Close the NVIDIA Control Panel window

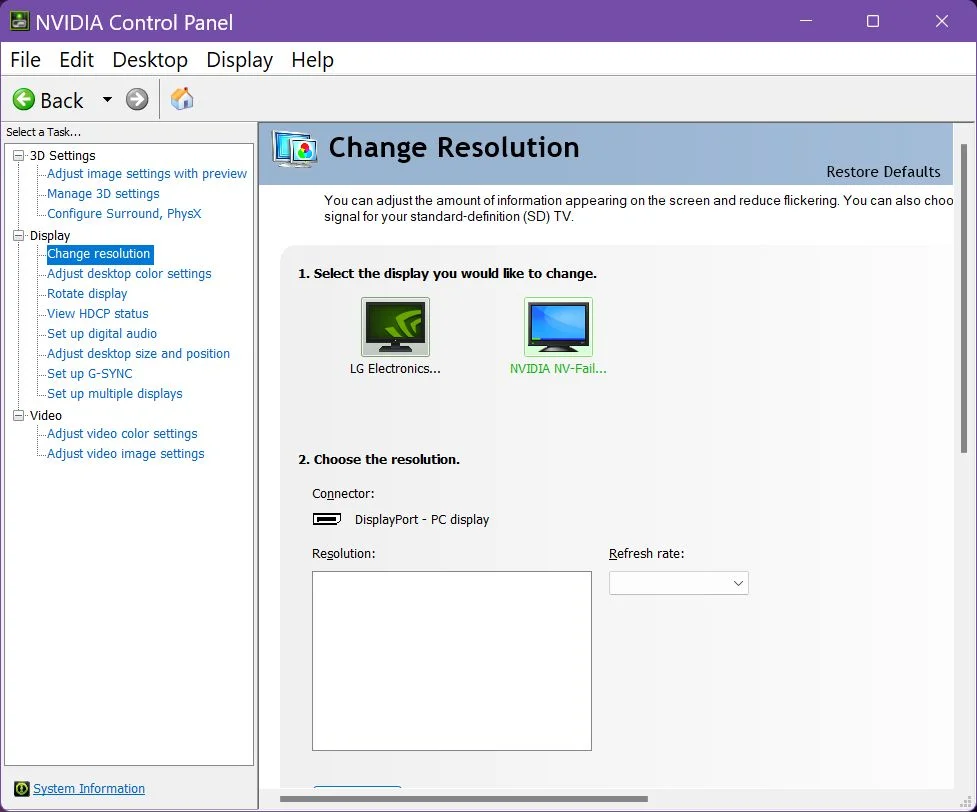941,21
